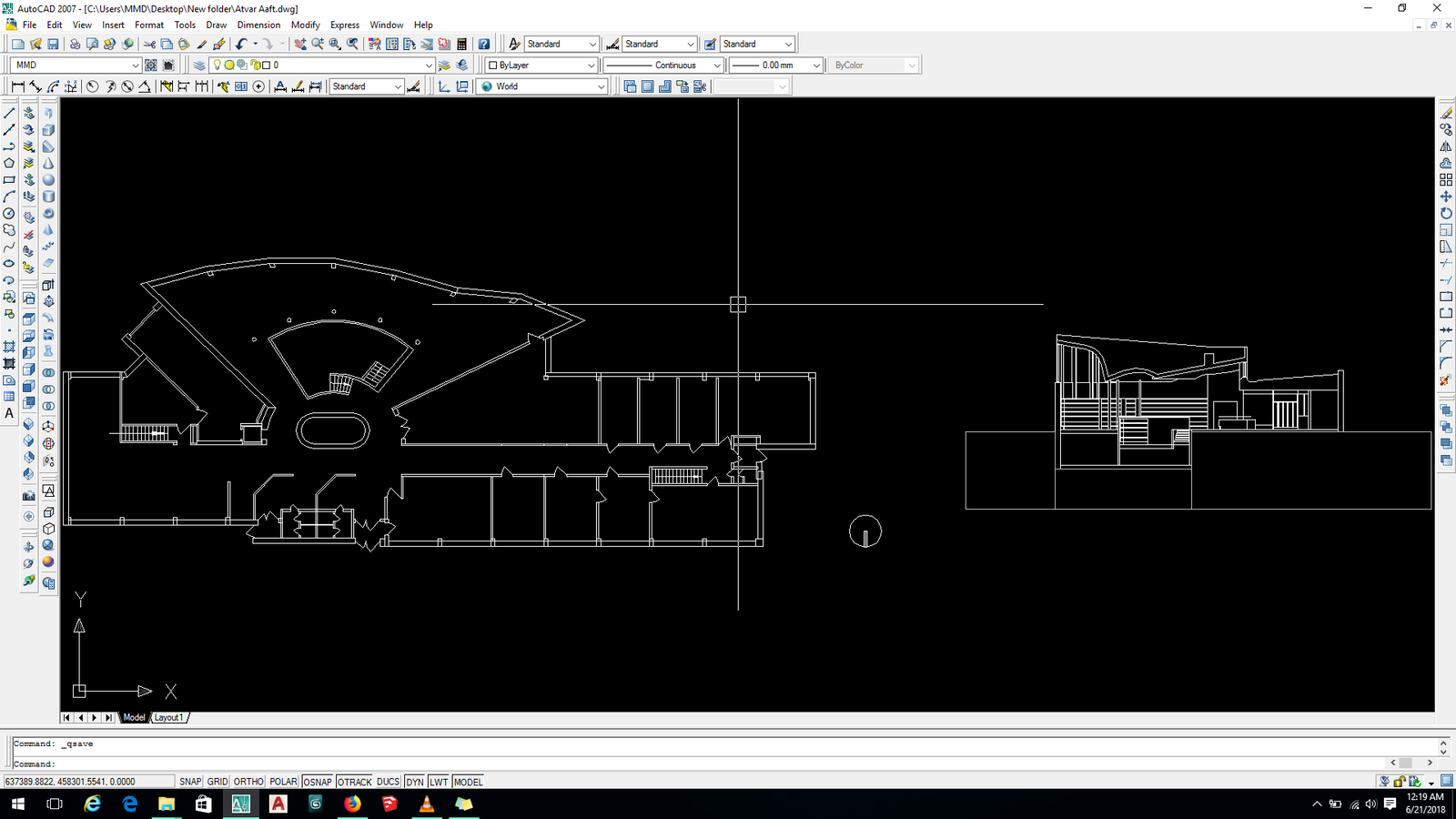Screen dimensions: 1456x819
Task: Open the ByLayer color control
Action: (x=541, y=66)
